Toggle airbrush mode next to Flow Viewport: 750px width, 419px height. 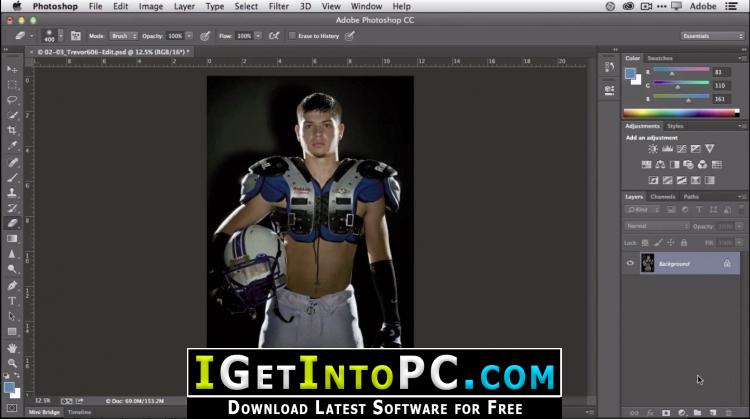tap(274, 36)
